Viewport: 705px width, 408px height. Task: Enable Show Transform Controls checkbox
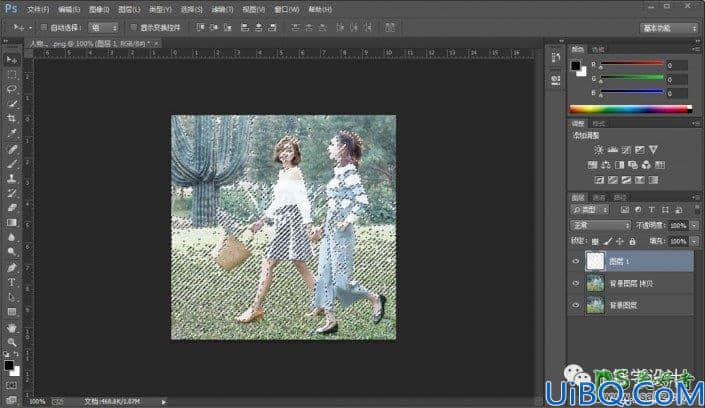click(134, 27)
